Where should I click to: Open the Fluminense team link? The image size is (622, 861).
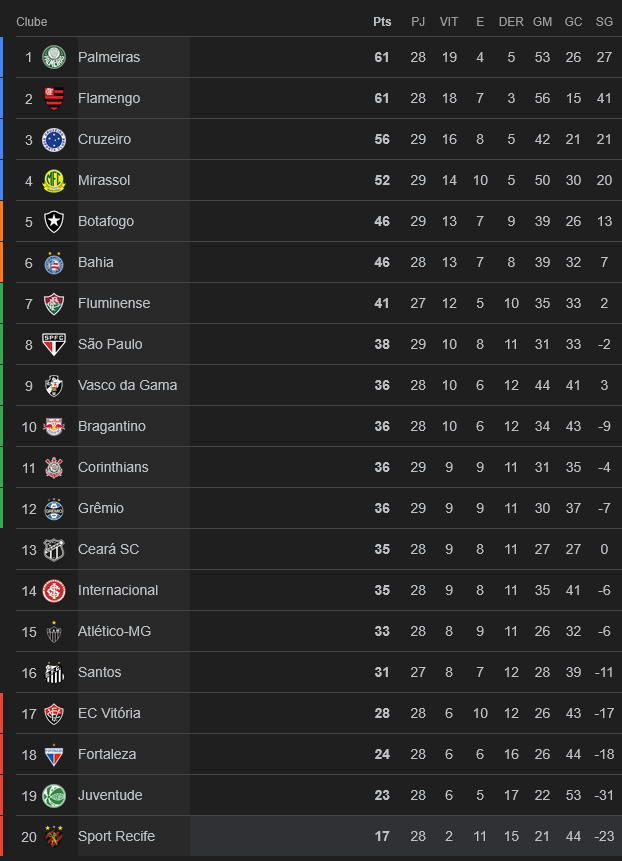[x=112, y=303]
